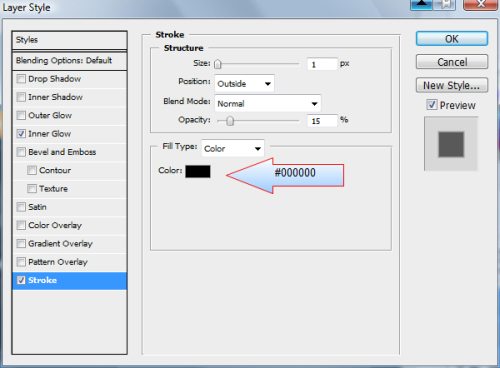
Task: Tick the Pattern Overlay checkbox
Action: (21, 262)
